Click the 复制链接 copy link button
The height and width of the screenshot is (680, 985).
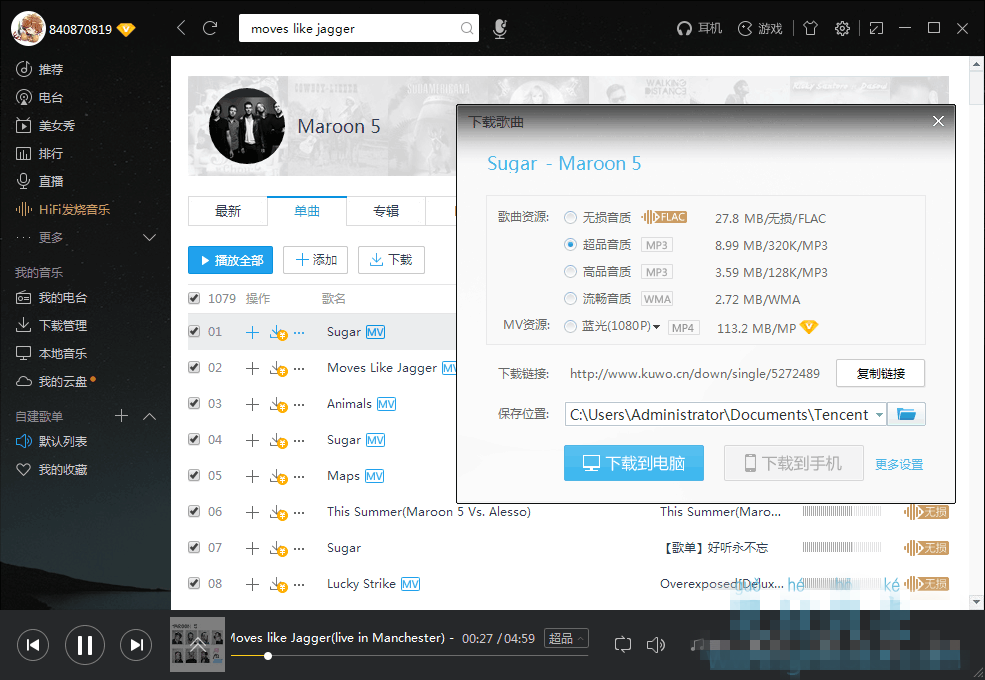point(880,373)
